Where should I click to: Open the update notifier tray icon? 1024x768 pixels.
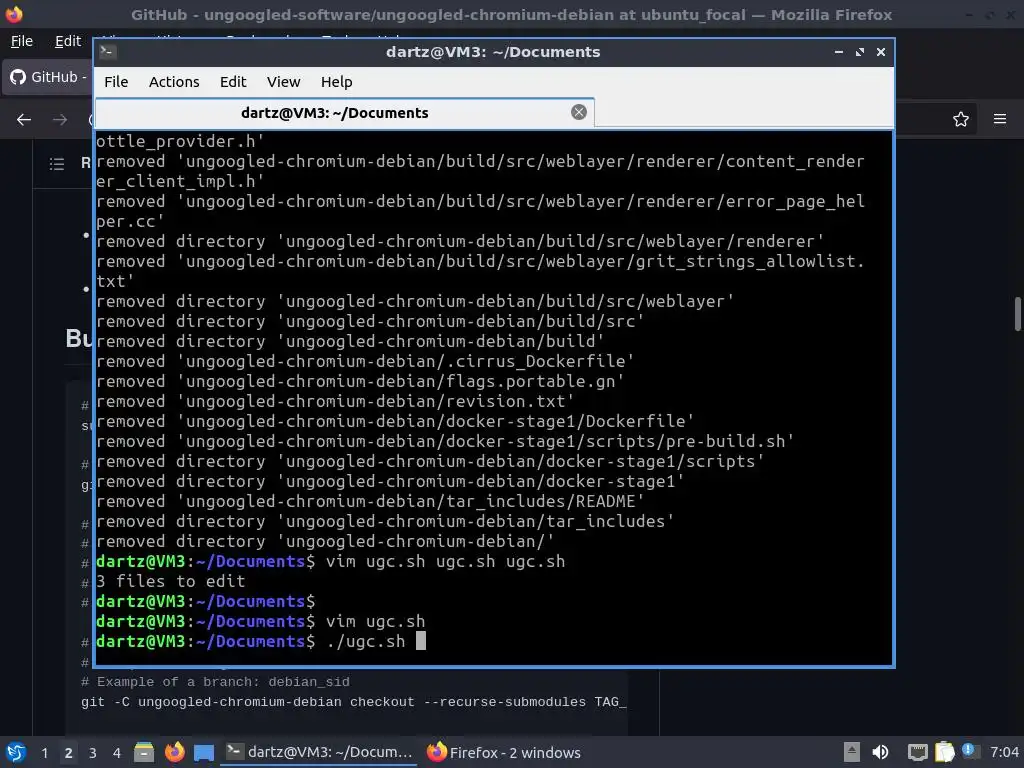click(968, 750)
